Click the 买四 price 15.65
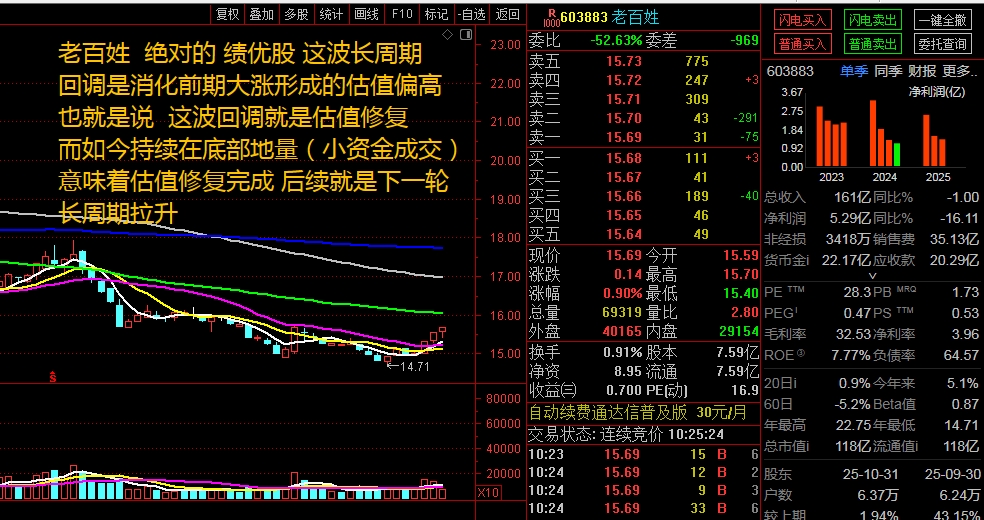 (624, 215)
